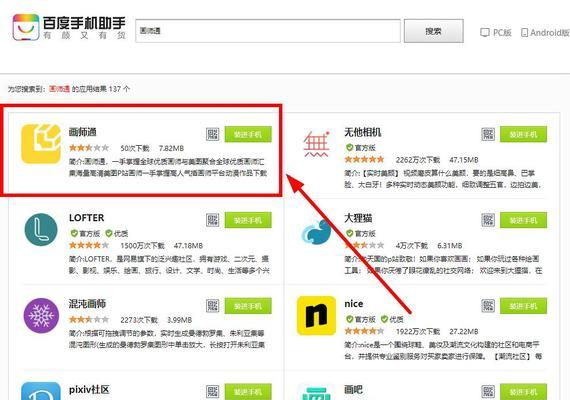
Task: Click the 7.82MB size text
Action: 171,148
